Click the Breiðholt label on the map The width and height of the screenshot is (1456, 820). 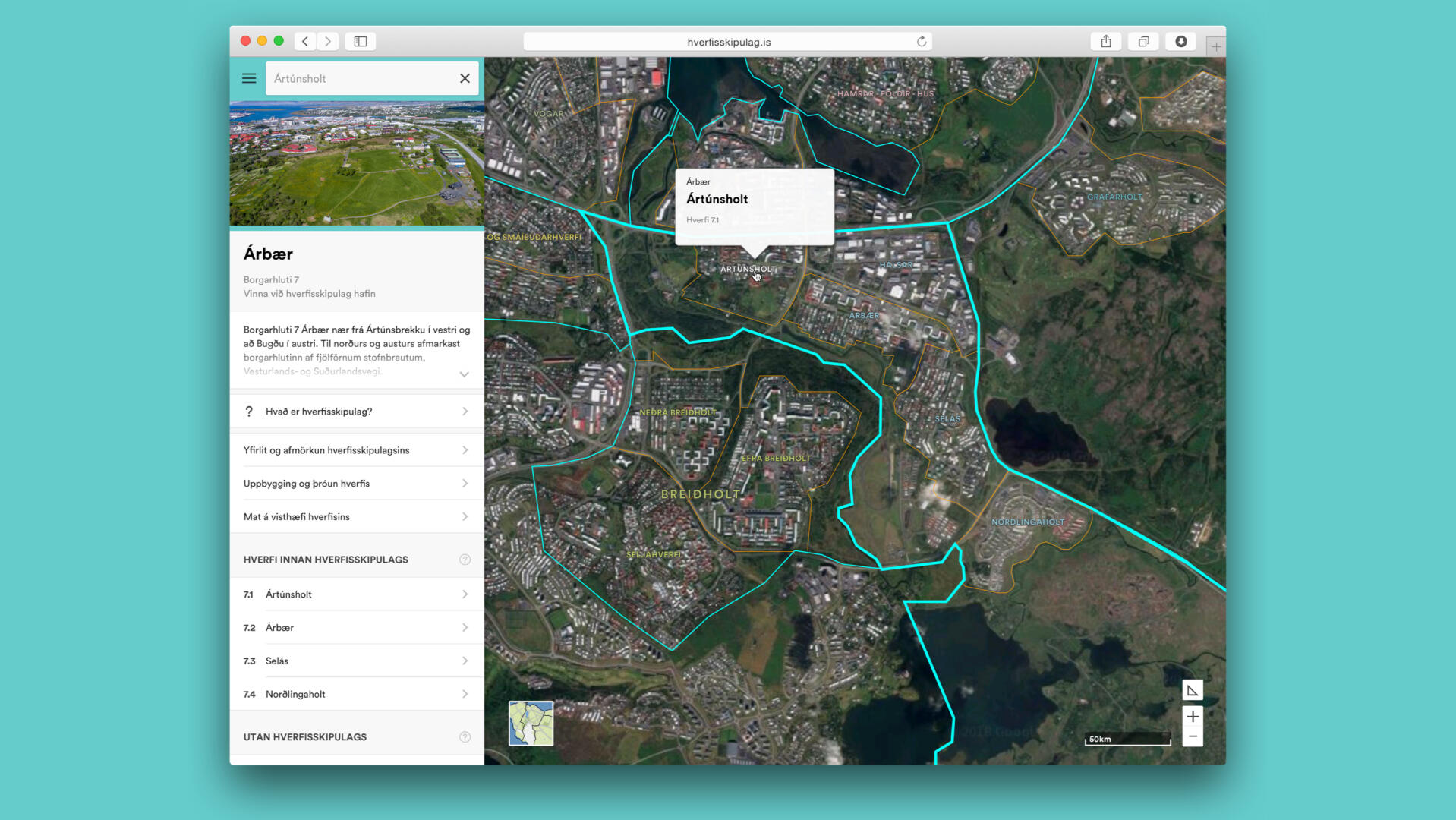click(700, 494)
